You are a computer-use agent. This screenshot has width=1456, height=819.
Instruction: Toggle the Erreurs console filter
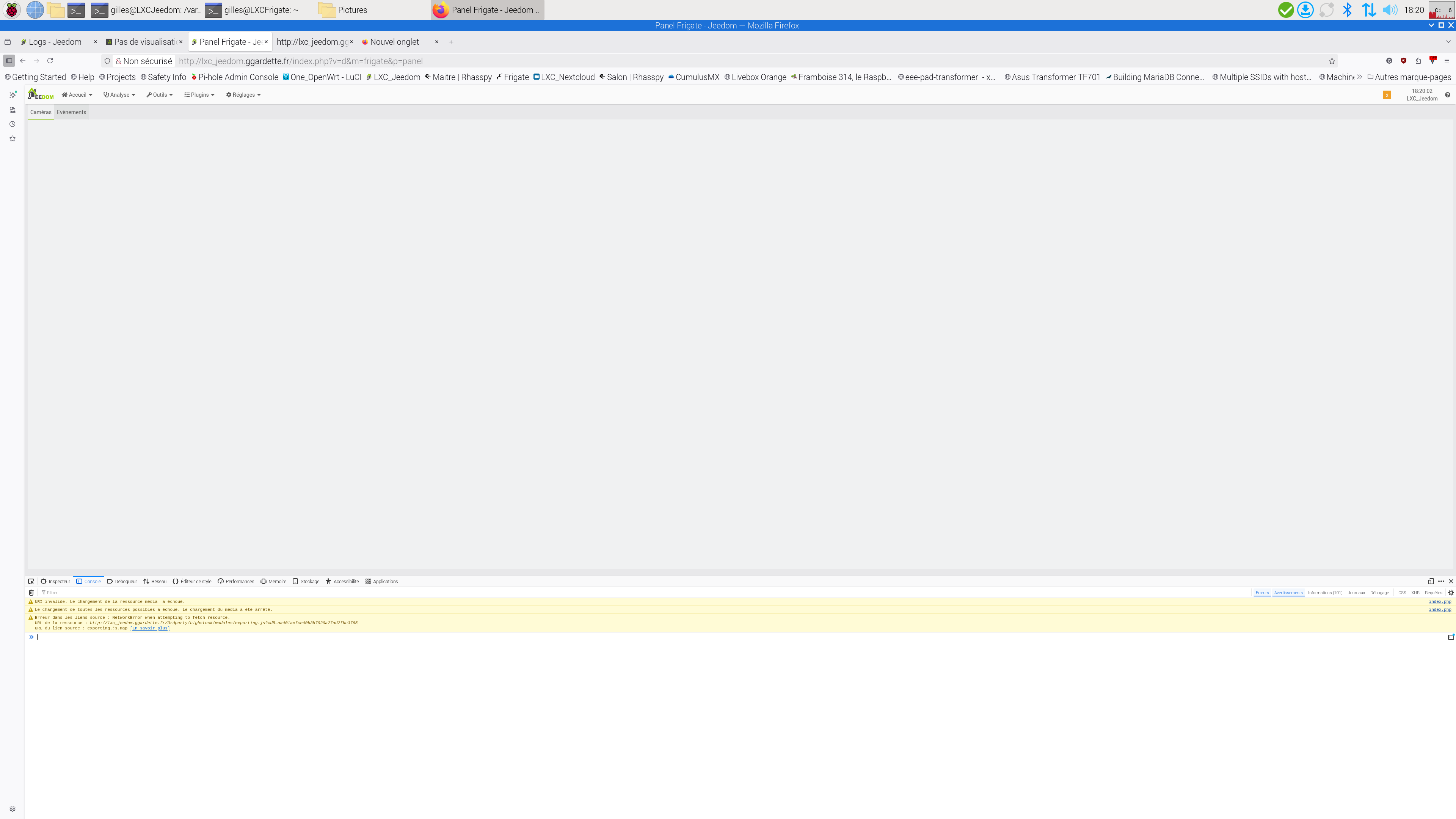click(1261, 592)
